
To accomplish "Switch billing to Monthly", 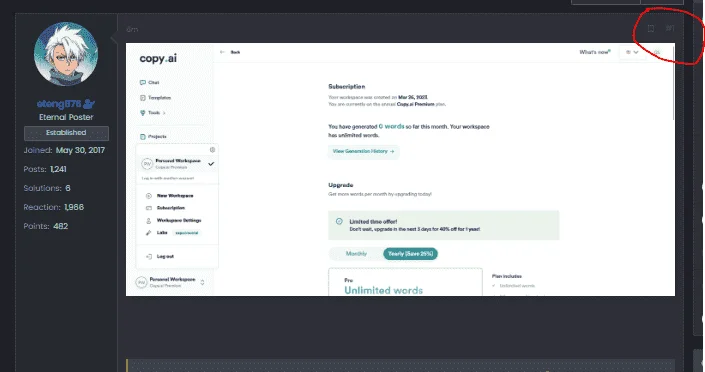I will click(356, 254).
